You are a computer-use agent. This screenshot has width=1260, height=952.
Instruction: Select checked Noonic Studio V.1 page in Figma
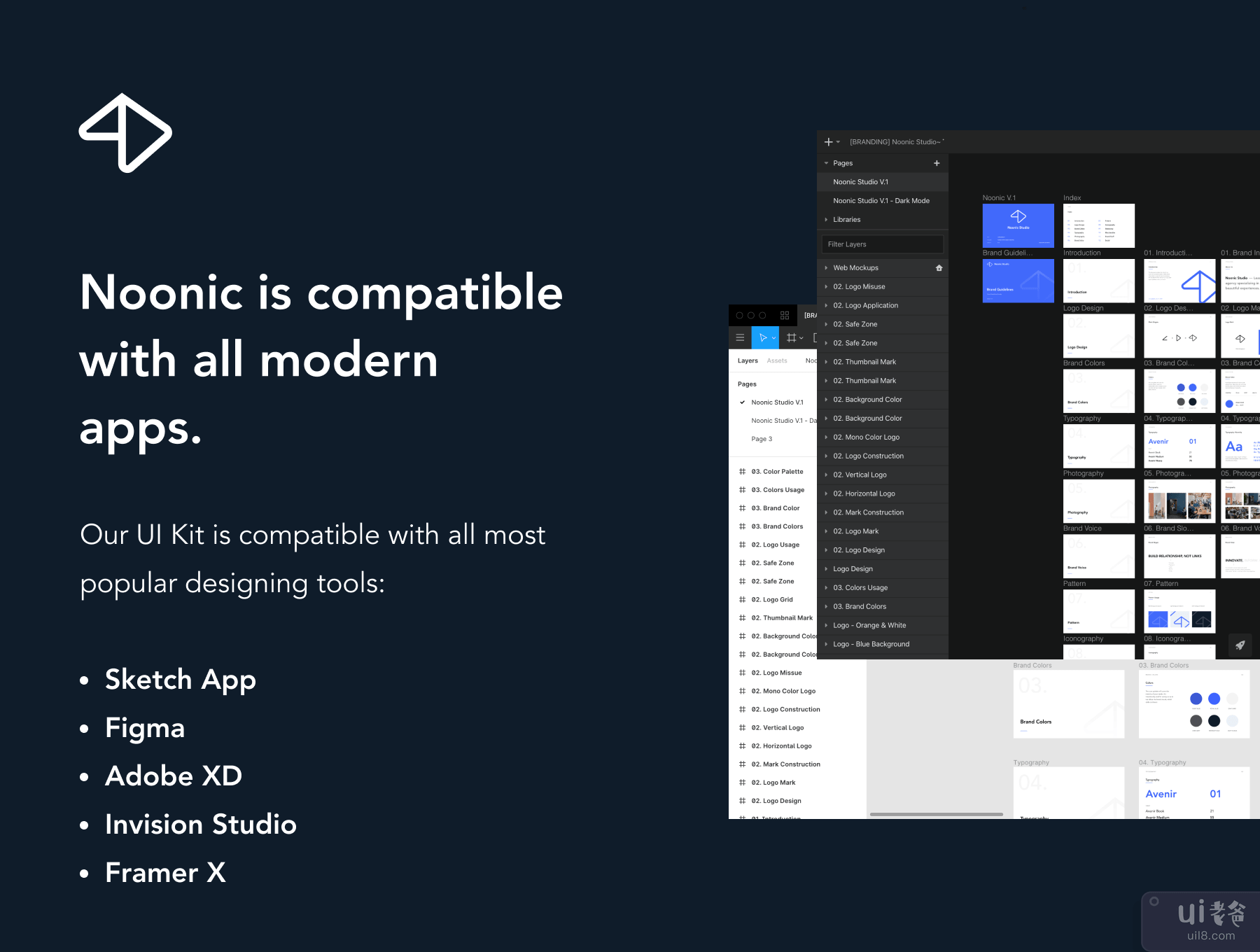[777, 402]
